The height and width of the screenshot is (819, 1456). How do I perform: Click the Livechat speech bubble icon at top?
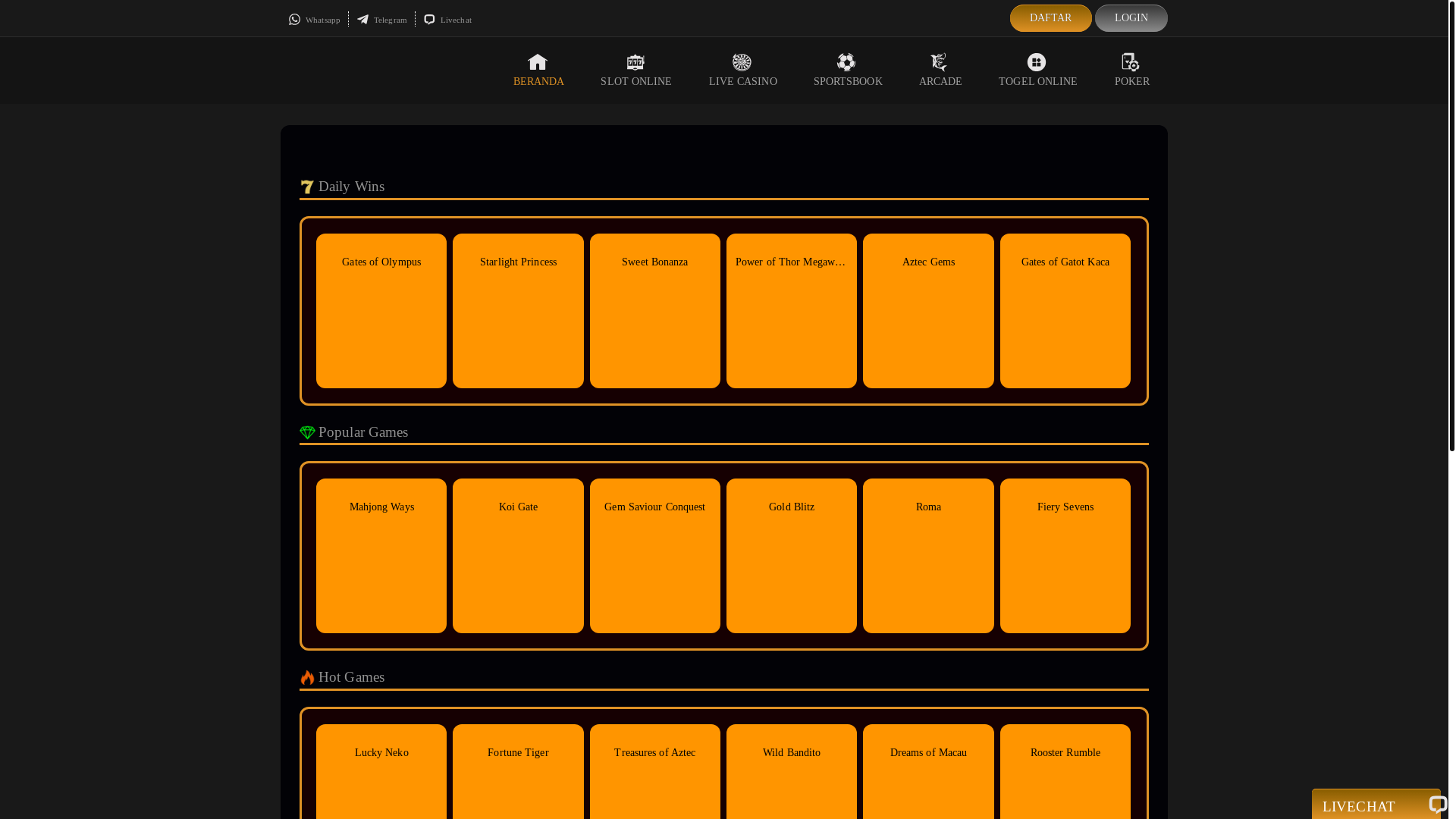[430, 20]
